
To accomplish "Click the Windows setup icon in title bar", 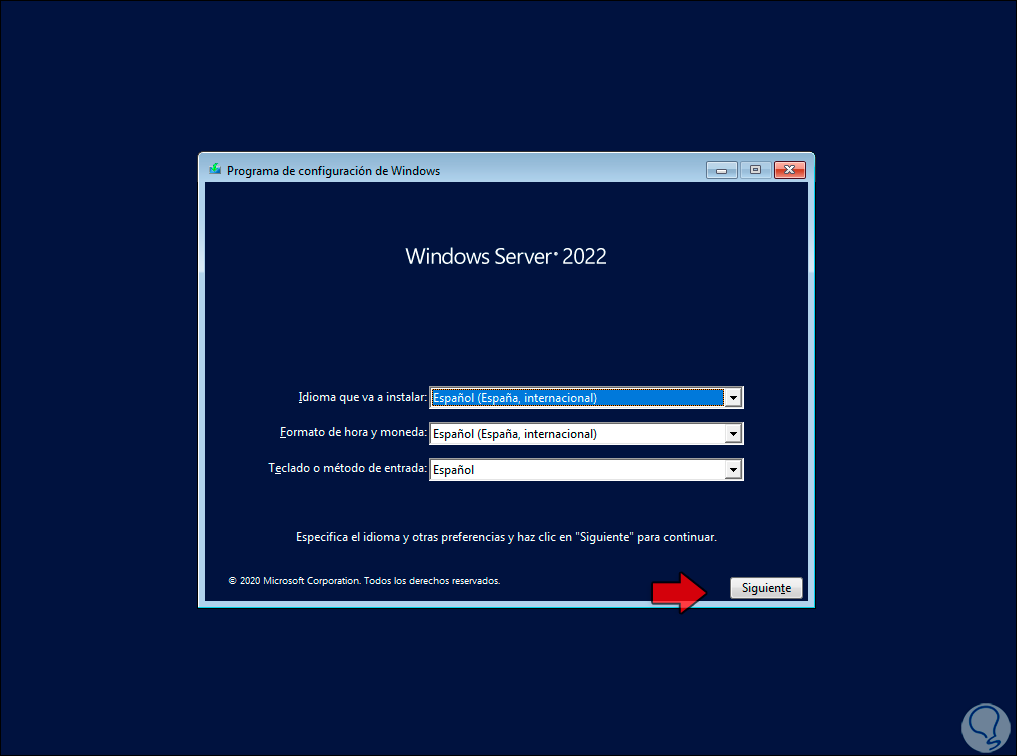I will point(215,170).
